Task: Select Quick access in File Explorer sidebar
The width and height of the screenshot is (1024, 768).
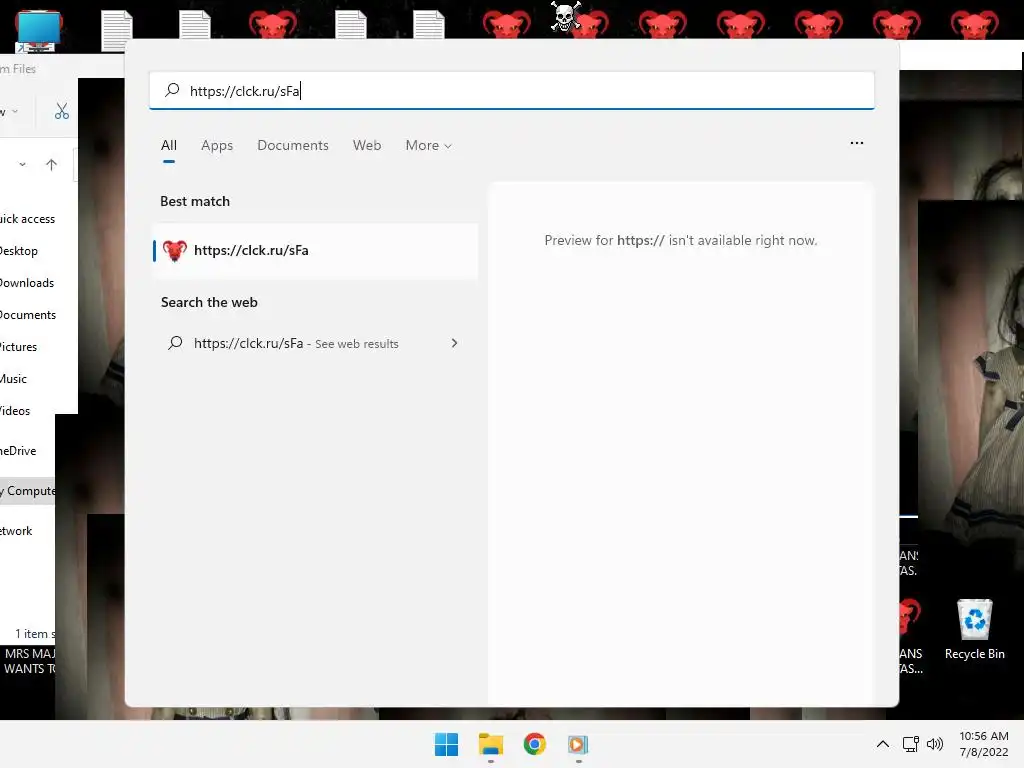Action: (x=27, y=219)
